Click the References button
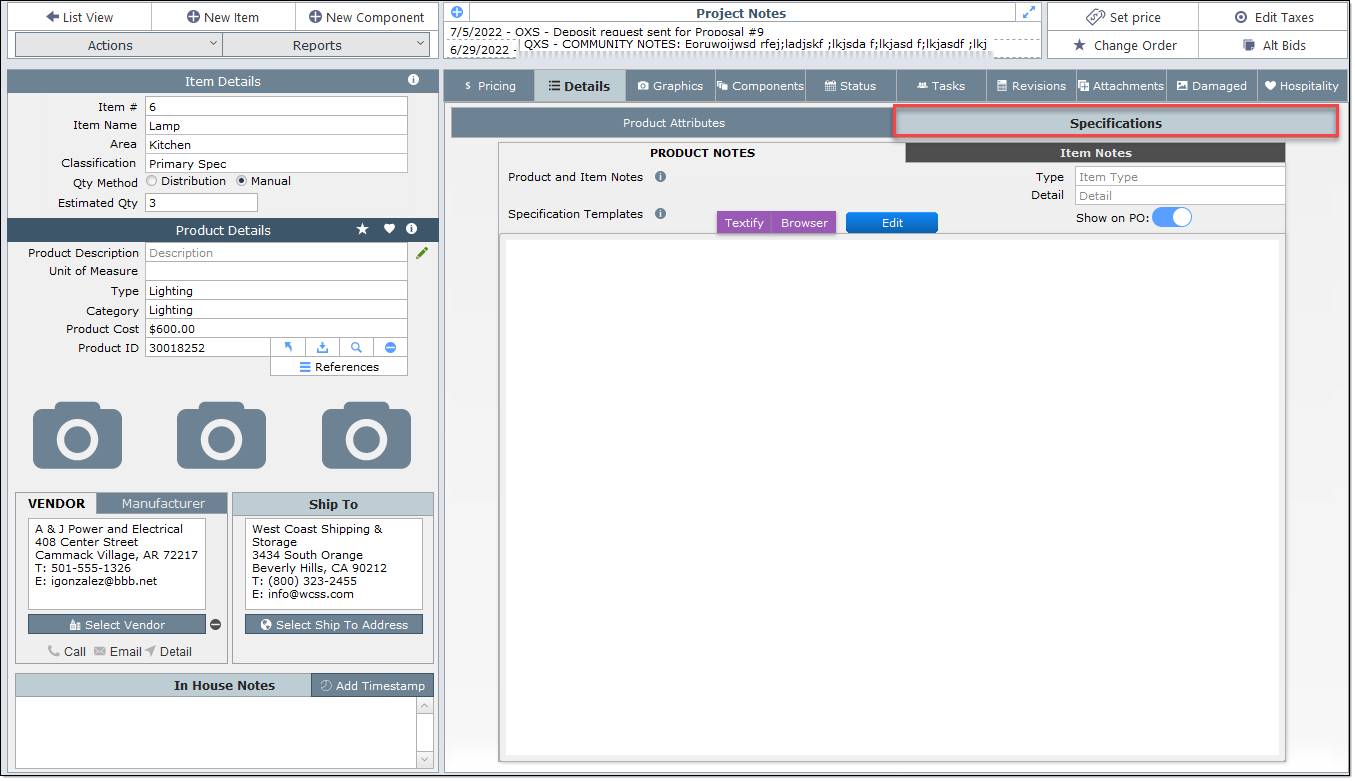The width and height of the screenshot is (1355, 781). click(339, 367)
